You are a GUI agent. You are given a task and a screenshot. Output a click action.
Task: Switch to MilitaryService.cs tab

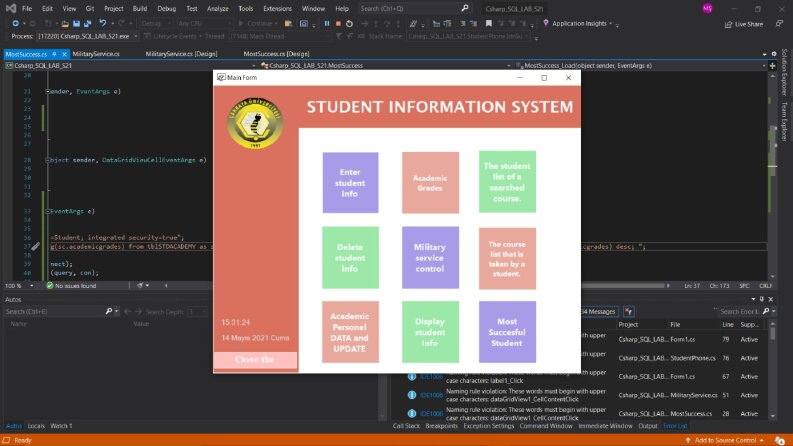(96, 54)
